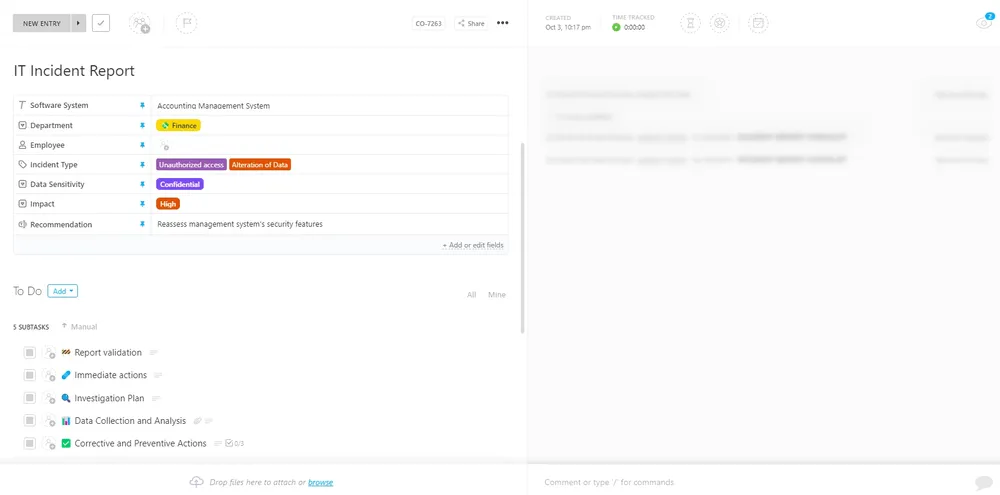
Task: Unpin the Employee field
Action: pos(143,145)
